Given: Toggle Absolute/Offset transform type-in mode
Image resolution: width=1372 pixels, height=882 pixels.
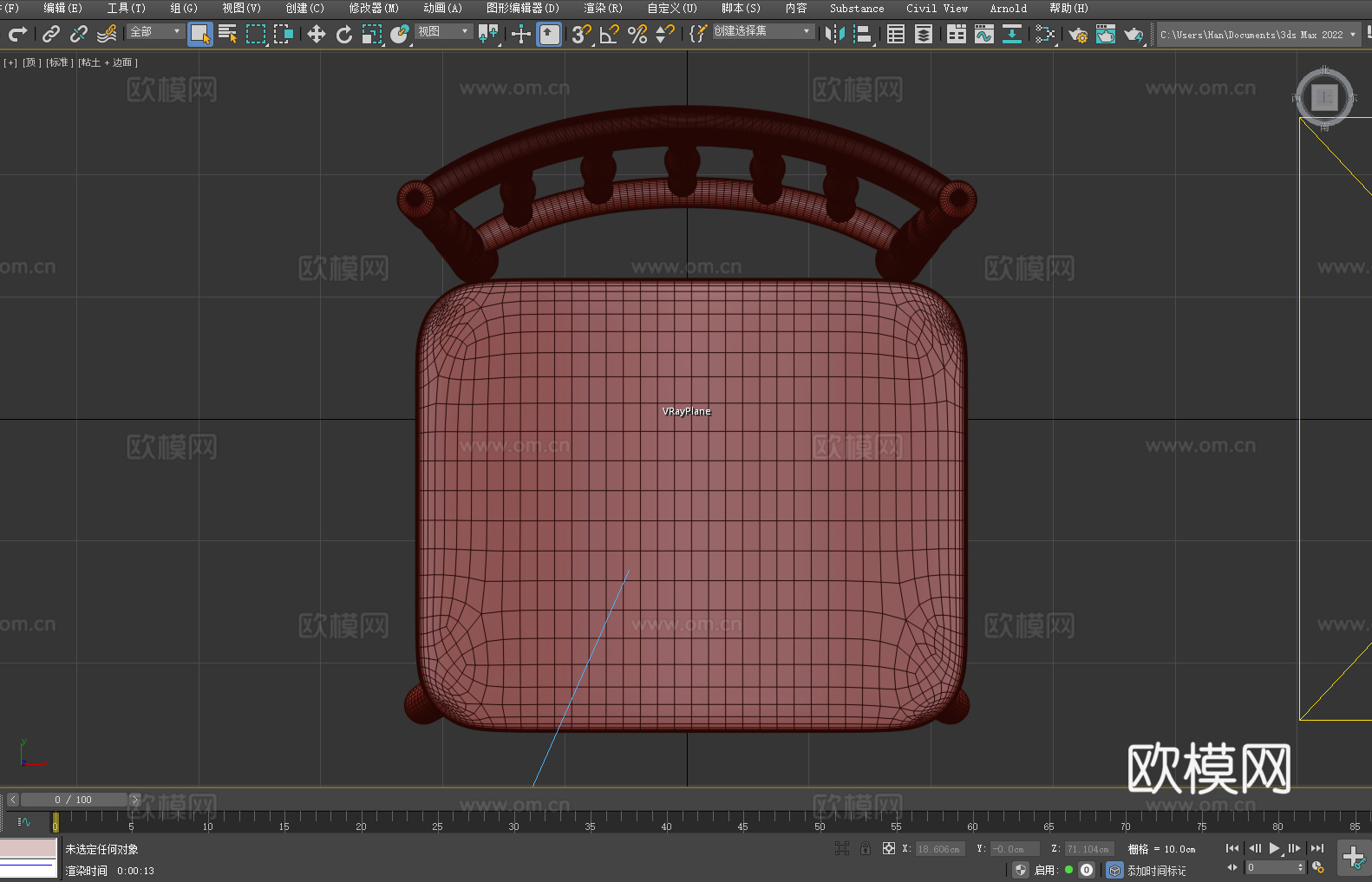Looking at the screenshot, I should click(889, 849).
